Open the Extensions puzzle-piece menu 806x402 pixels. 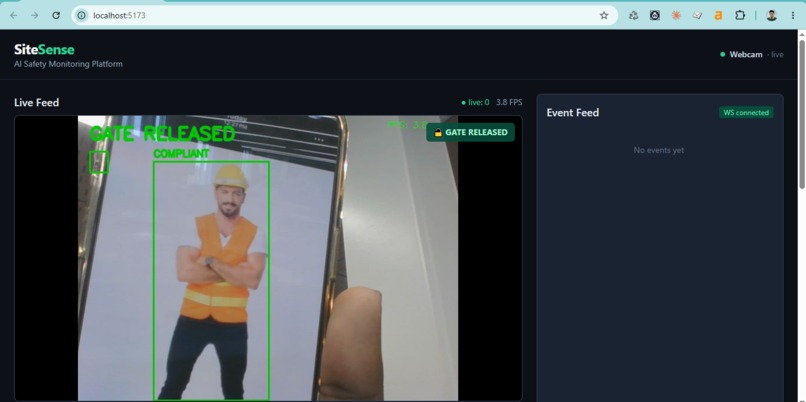[740, 15]
